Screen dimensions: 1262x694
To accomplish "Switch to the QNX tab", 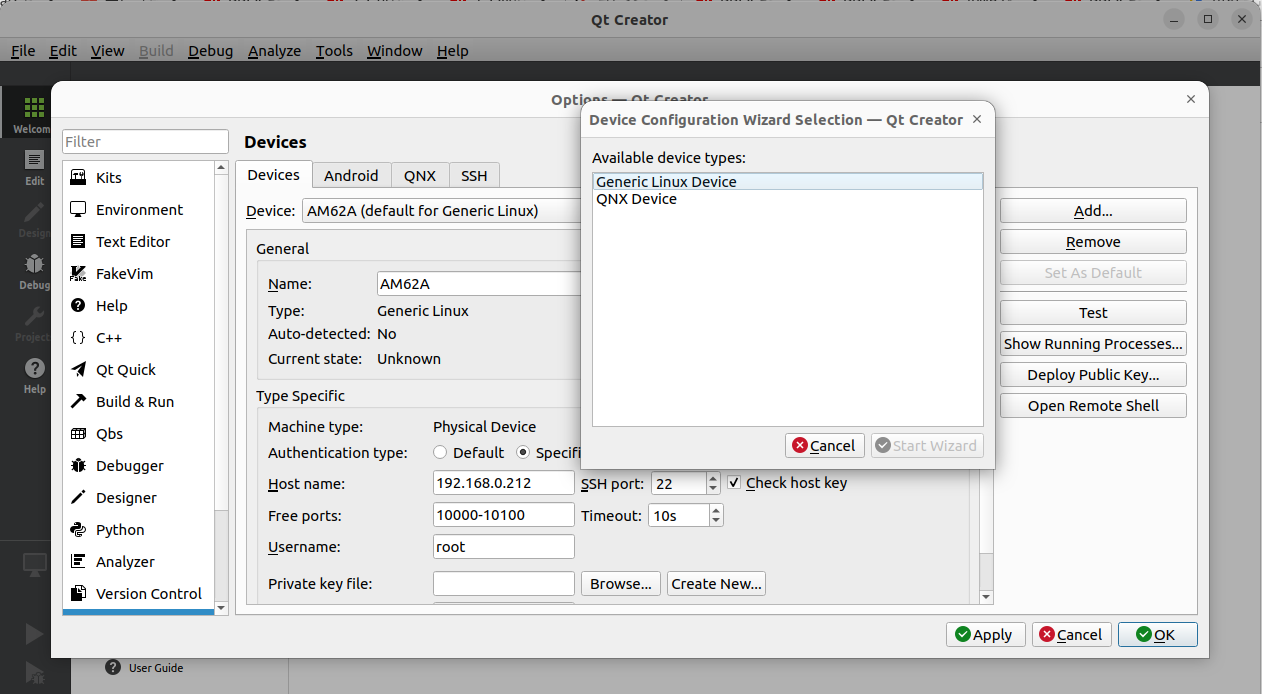I will (420, 175).
